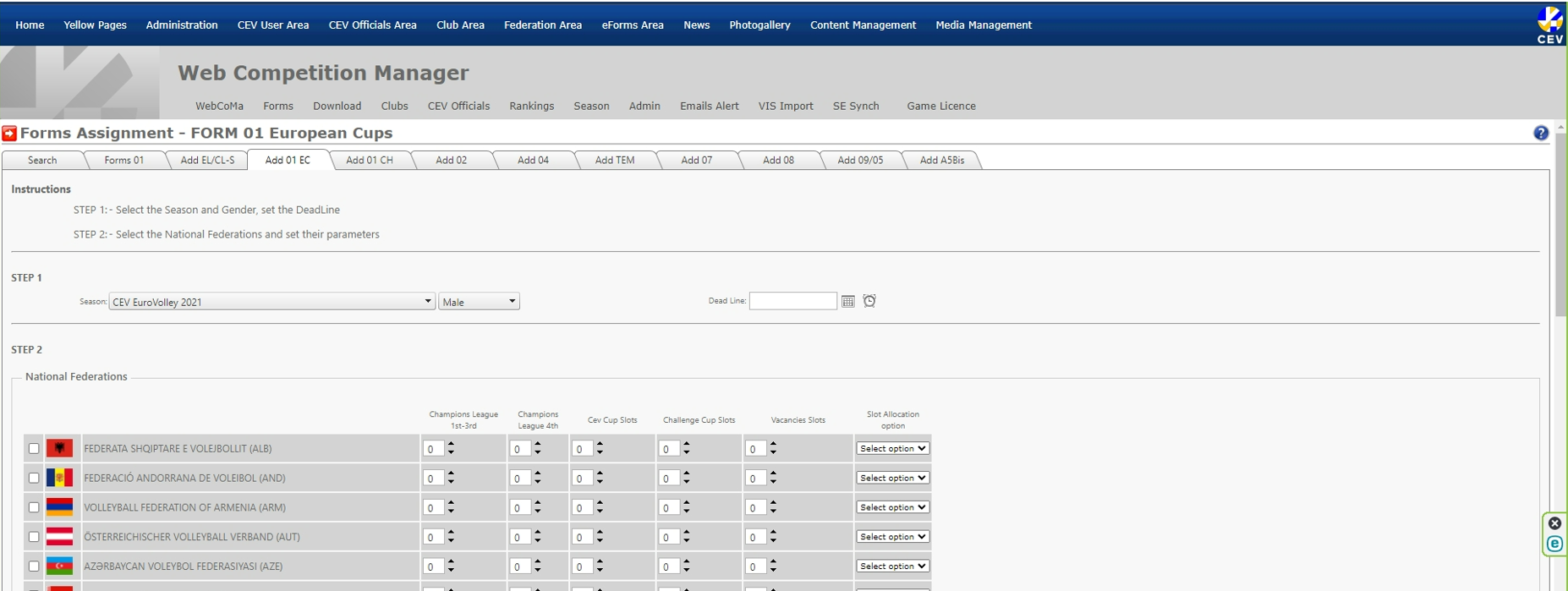Image resolution: width=1568 pixels, height=591 pixels.
Task: Open the Federation Area menu
Action: tap(543, 25)
